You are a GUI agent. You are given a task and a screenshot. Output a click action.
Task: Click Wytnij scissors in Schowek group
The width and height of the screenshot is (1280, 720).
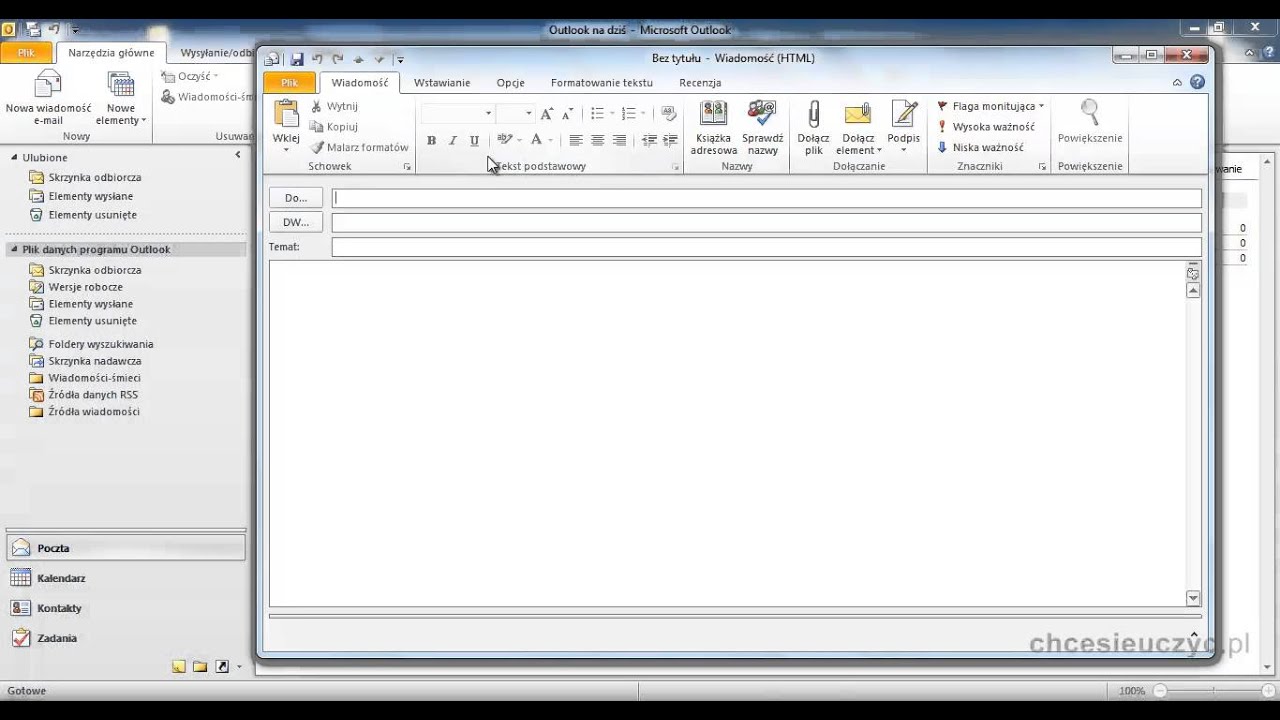(334, 106)
